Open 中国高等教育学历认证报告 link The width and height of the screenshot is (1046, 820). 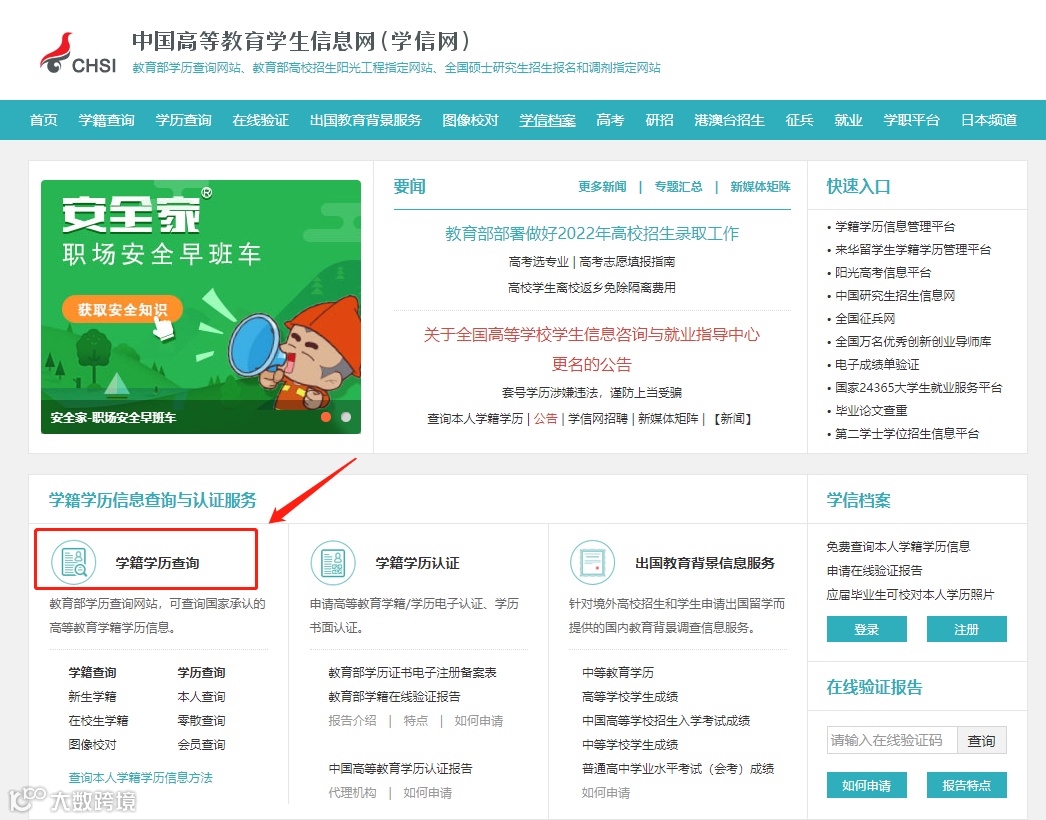click(x=400, y=769)
